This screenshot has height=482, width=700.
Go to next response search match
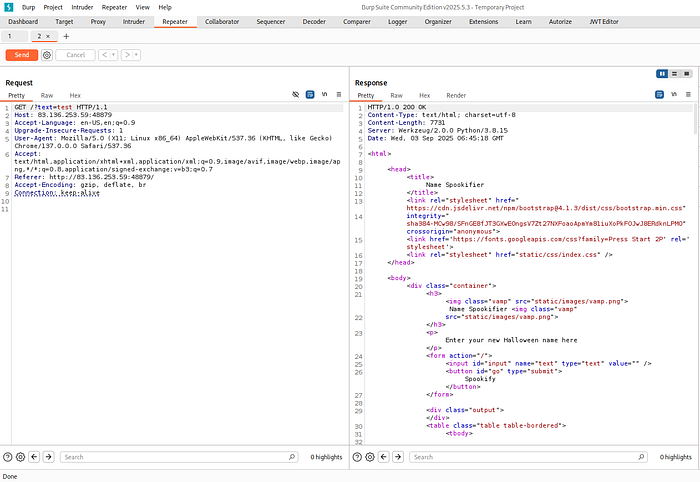pyautogui.click(x=398, y=457)
